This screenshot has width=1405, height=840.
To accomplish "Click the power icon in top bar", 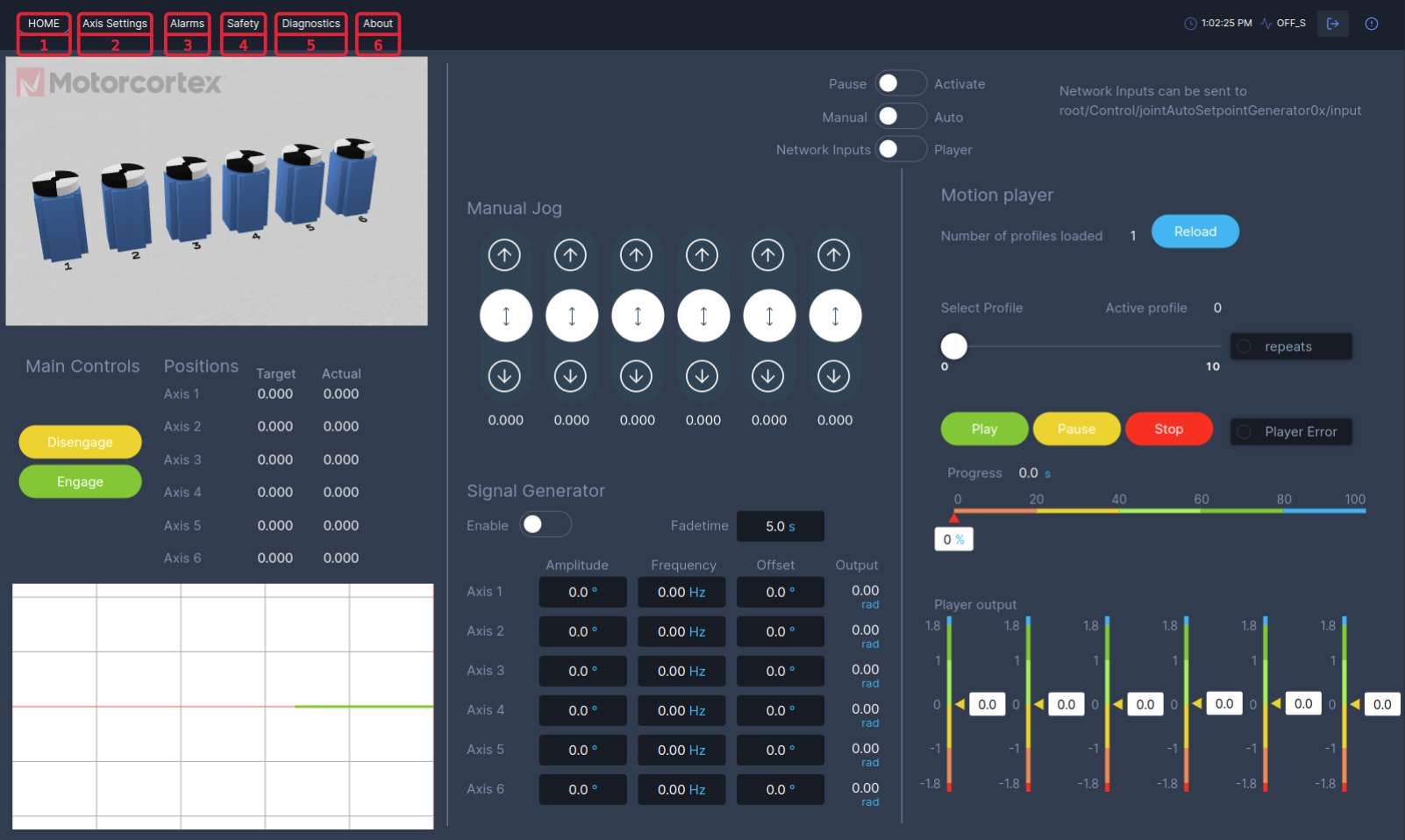I will (x=1372, y=24).
